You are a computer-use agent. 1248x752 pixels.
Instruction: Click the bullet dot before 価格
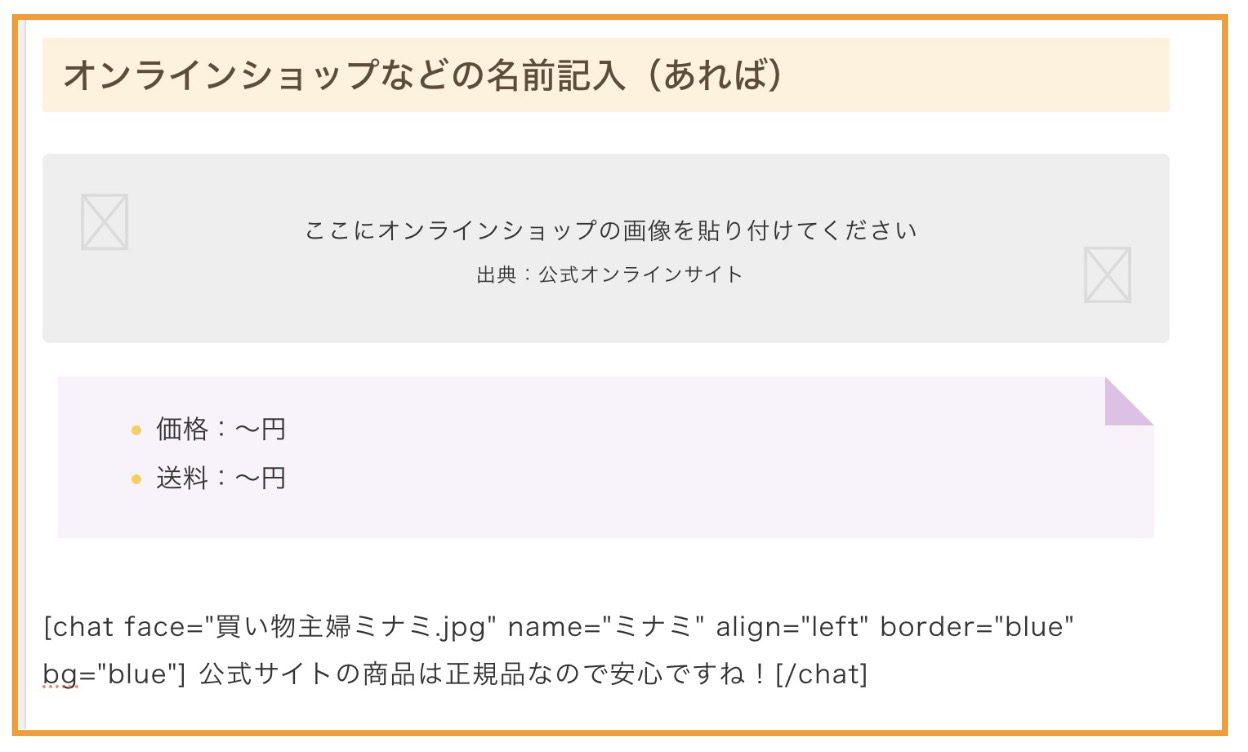tap(137, 431)
